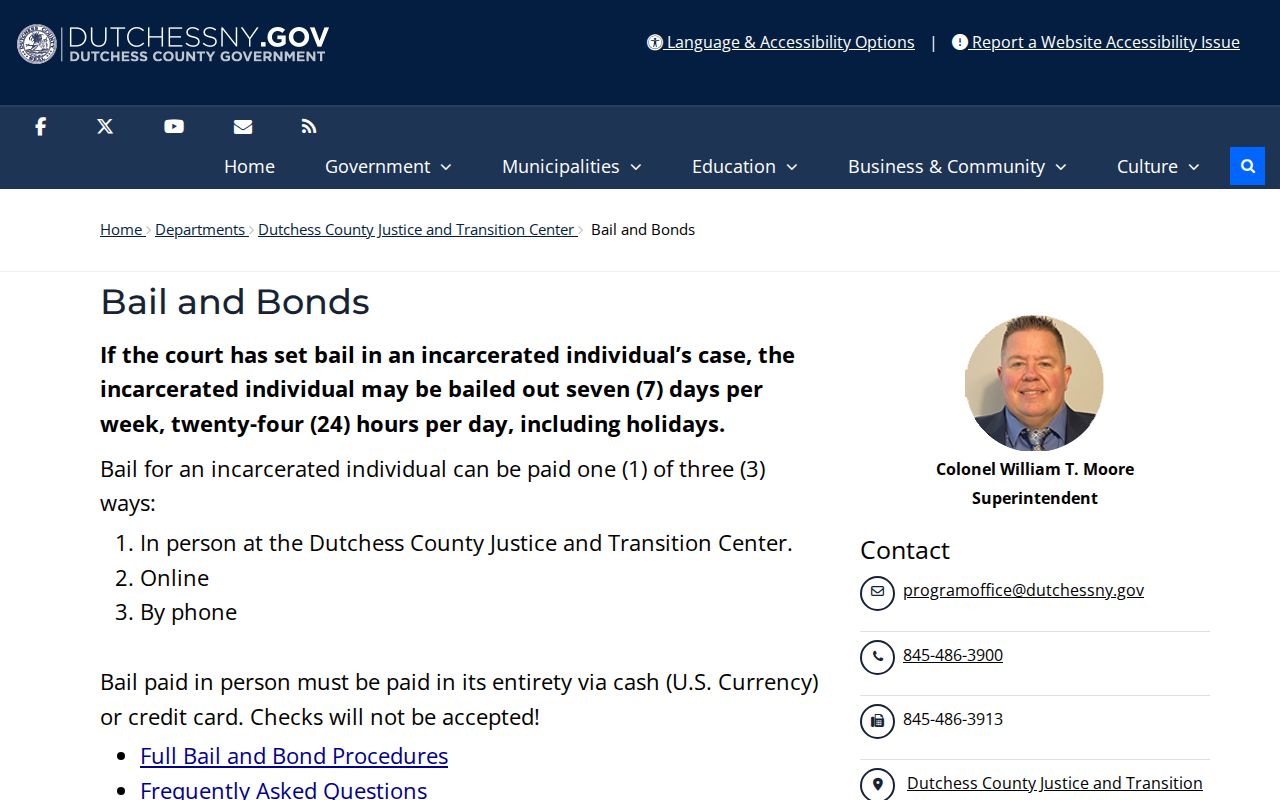The width and height of the screenshot is (1280, 800).
Task: Click the Dutchess County seal logo
Action: point(37,44)
